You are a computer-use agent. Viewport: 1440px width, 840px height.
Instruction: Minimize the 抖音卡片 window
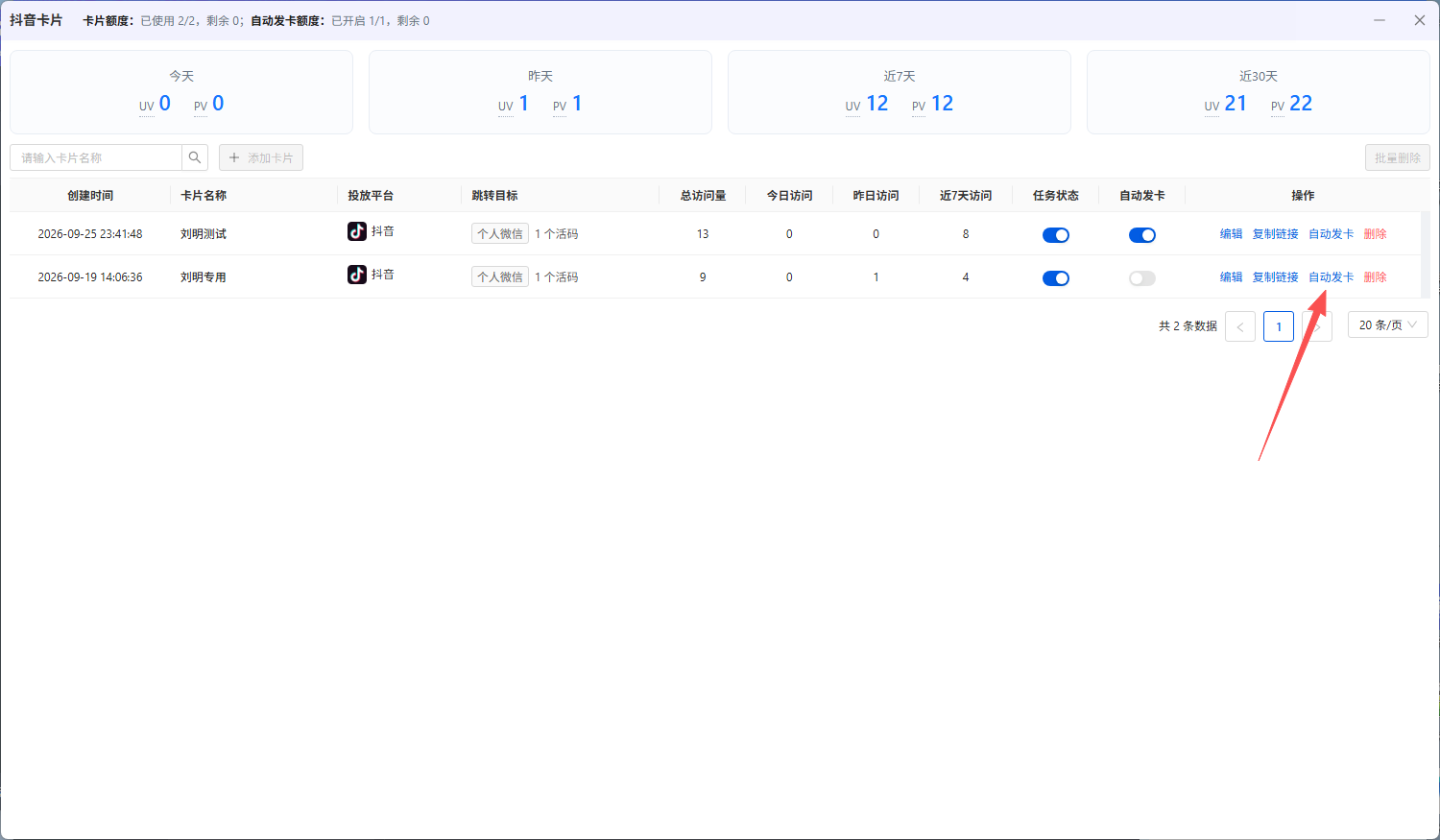point(1380,20)
